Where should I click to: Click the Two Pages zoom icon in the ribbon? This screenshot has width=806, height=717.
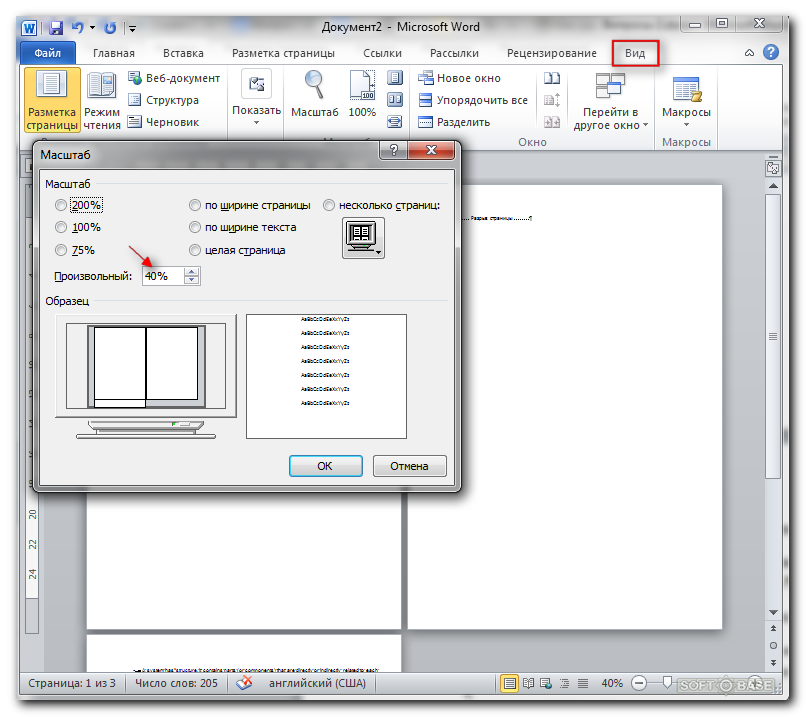(x=394, y=100)
